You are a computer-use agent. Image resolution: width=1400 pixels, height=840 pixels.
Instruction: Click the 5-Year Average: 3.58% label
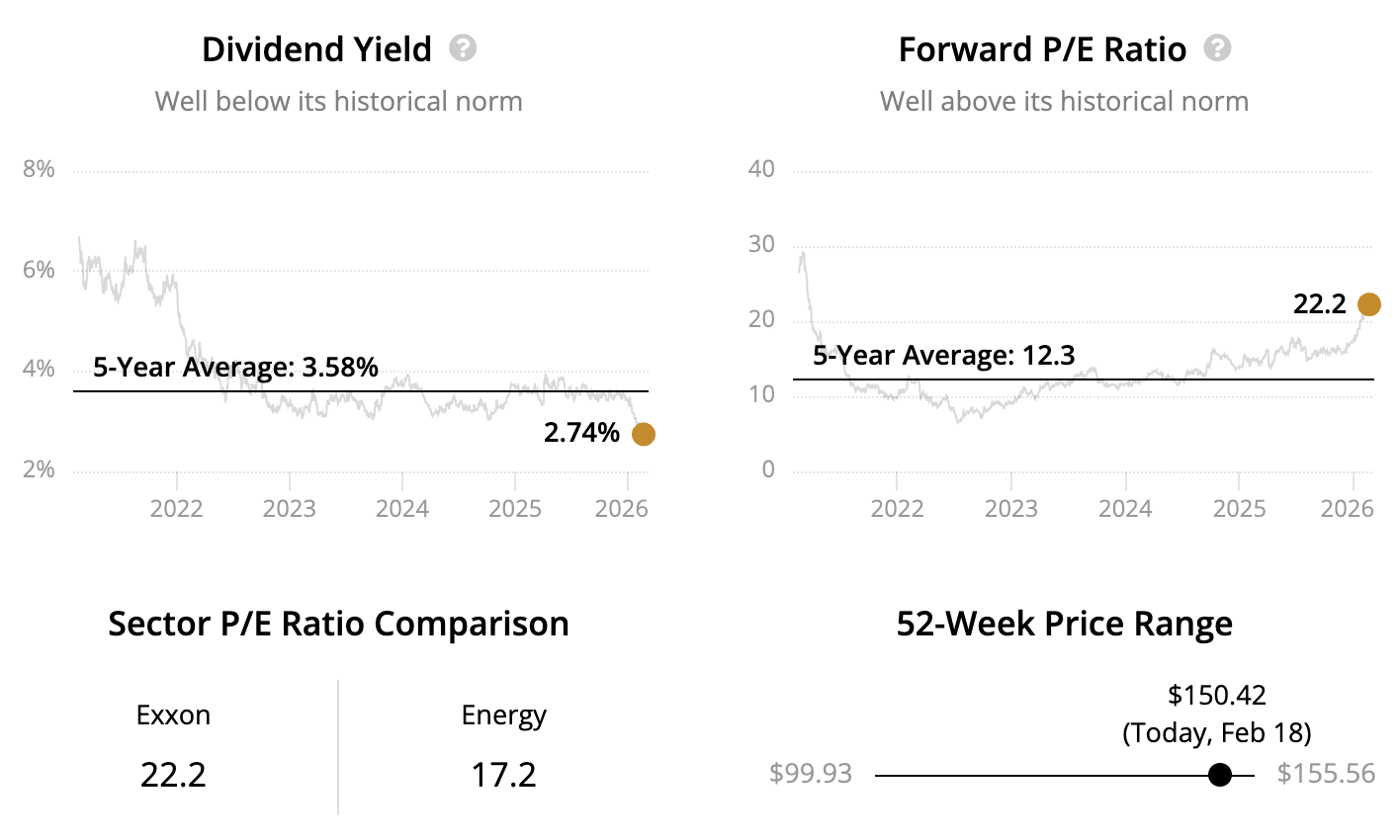tap(235, 368)
